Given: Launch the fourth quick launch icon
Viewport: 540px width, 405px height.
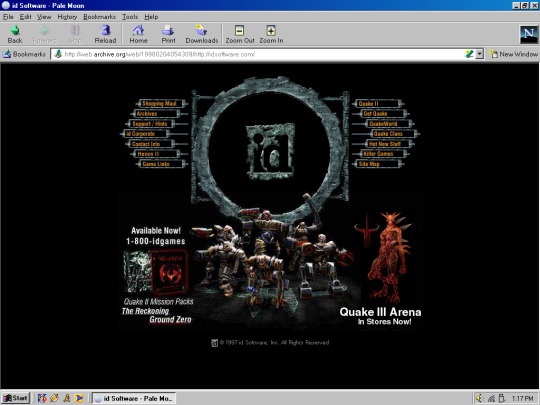Looking at the screenshot, I should tap(79, 398).
